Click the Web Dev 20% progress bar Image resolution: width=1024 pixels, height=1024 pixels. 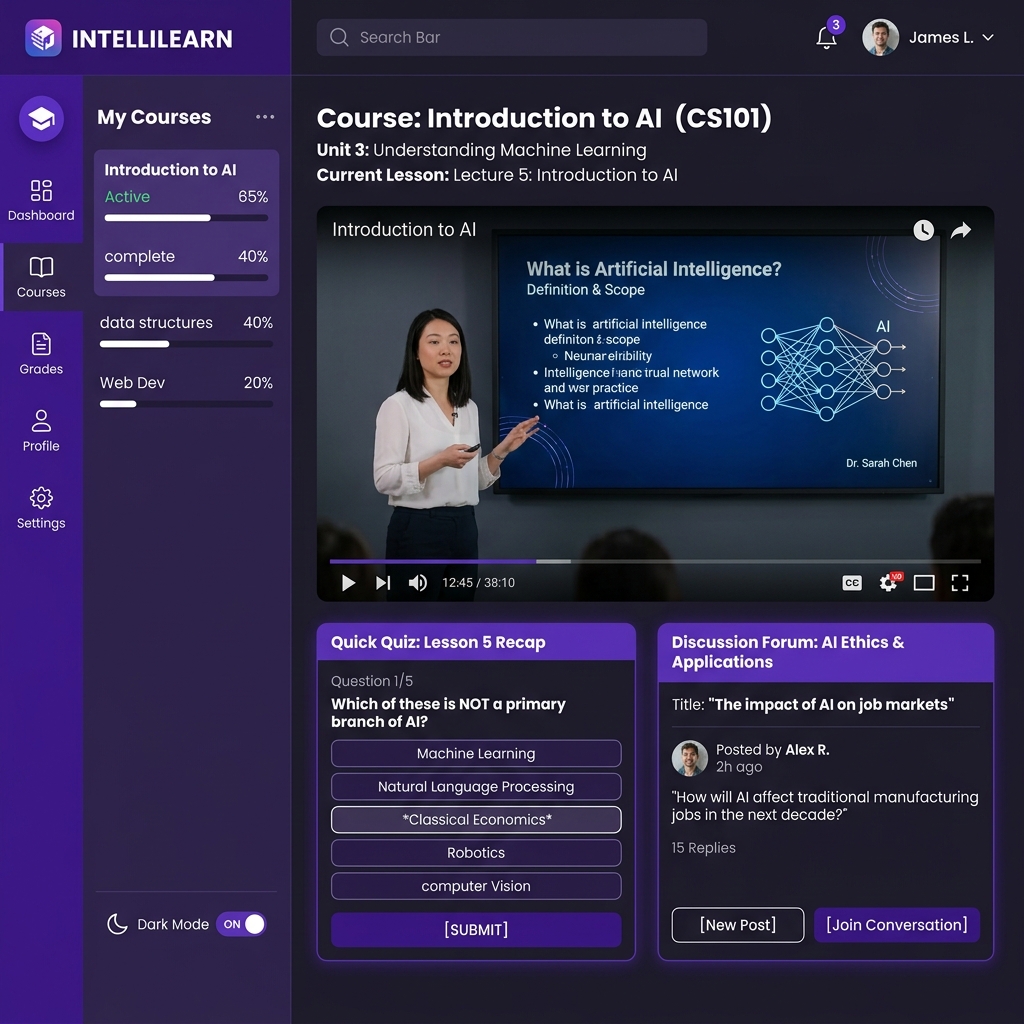(x=186, y=404)
